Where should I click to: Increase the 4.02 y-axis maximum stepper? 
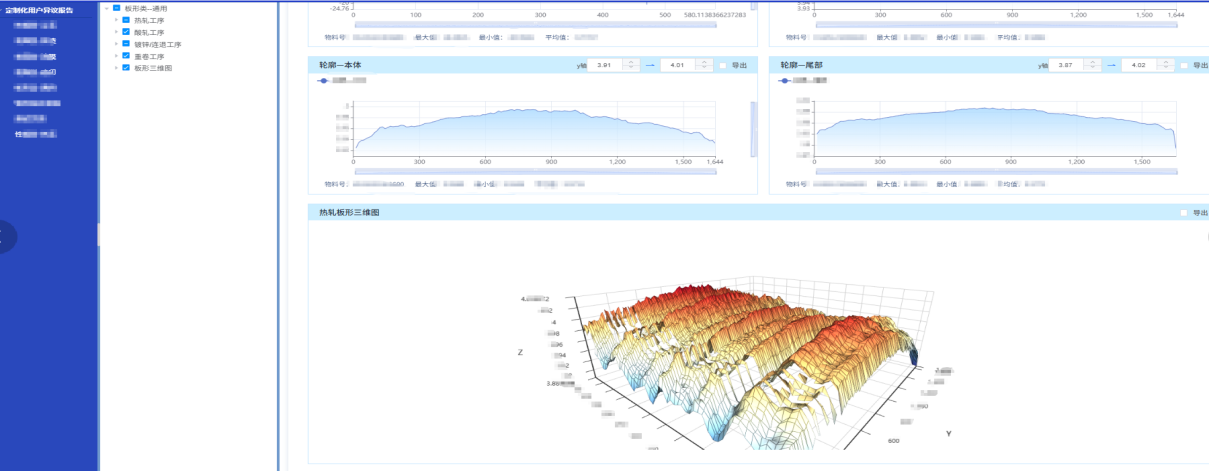click(x=1165, y=62)
